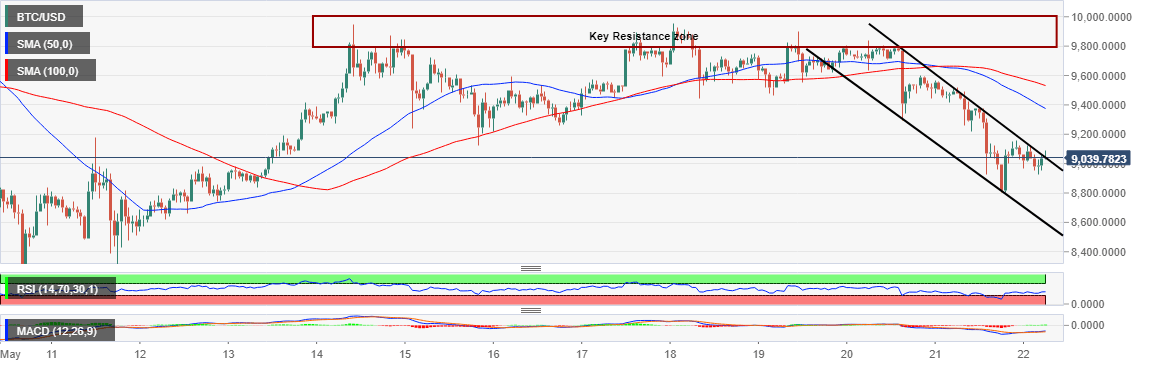
Task: Click date 21 on the time axis
Action: tap(935, 354)
